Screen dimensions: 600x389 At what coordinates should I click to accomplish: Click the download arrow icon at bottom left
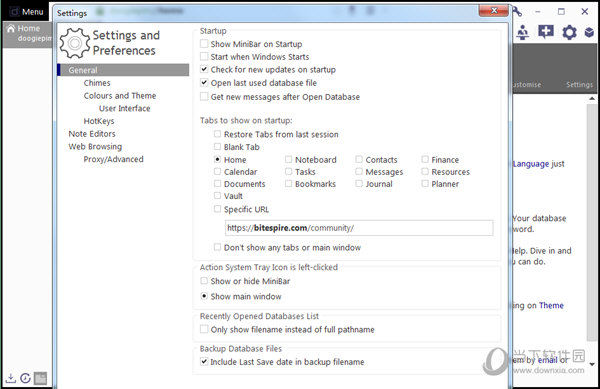point(11,378)
